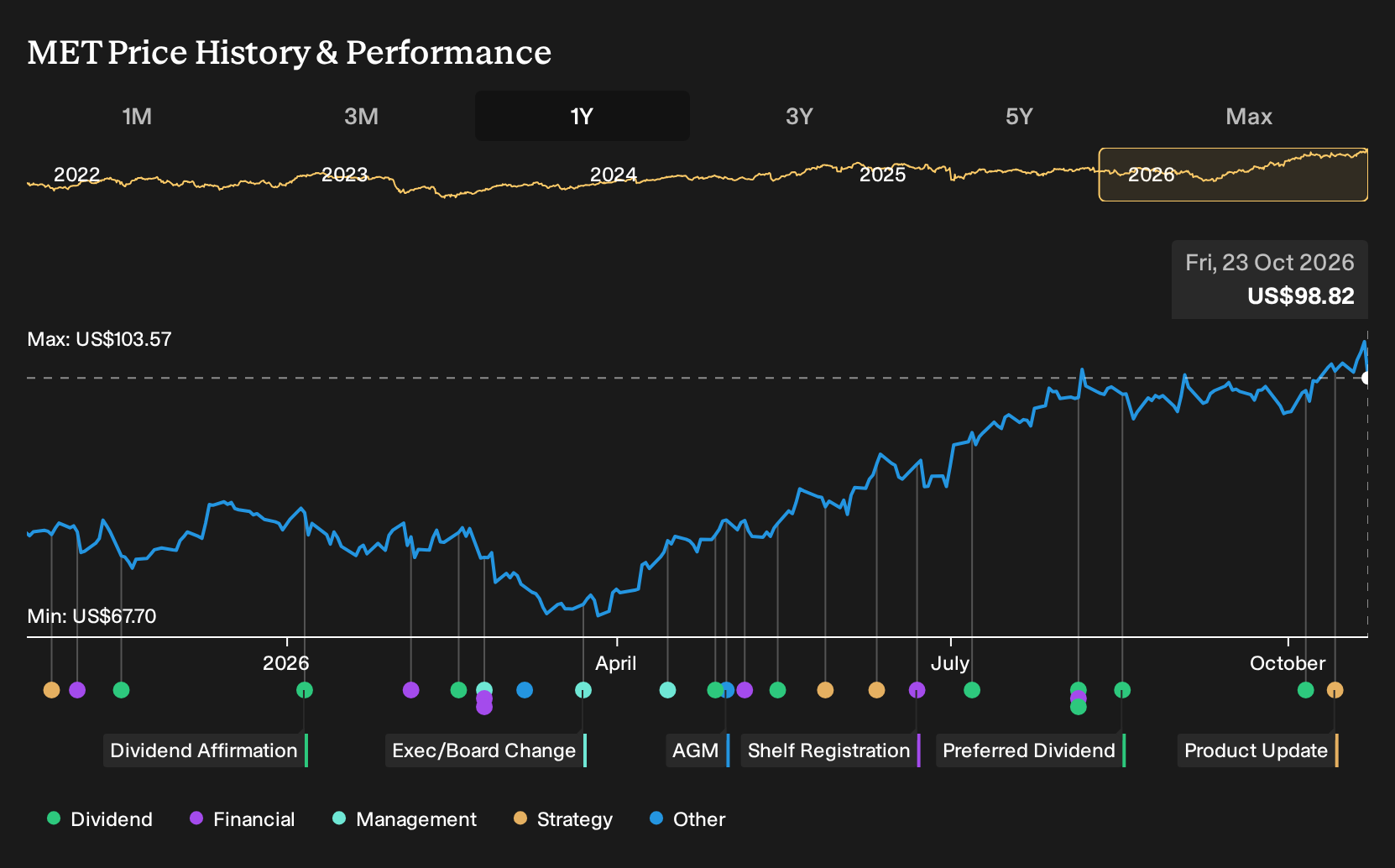The height and width of the screenshot is (868, 1395).
Task: Click green marker just after July label
Action: [x=972, y=690]
